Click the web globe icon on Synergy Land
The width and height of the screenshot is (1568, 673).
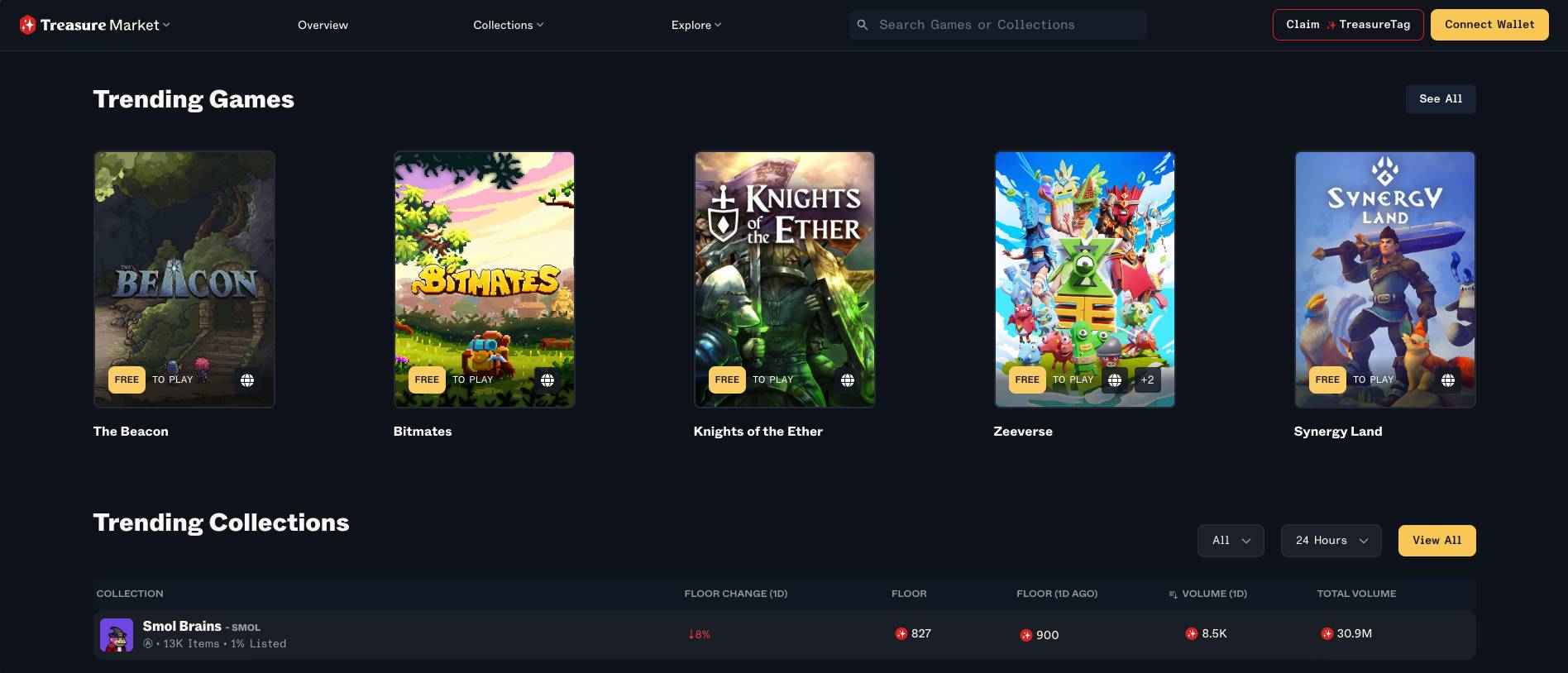(1448, 380)
